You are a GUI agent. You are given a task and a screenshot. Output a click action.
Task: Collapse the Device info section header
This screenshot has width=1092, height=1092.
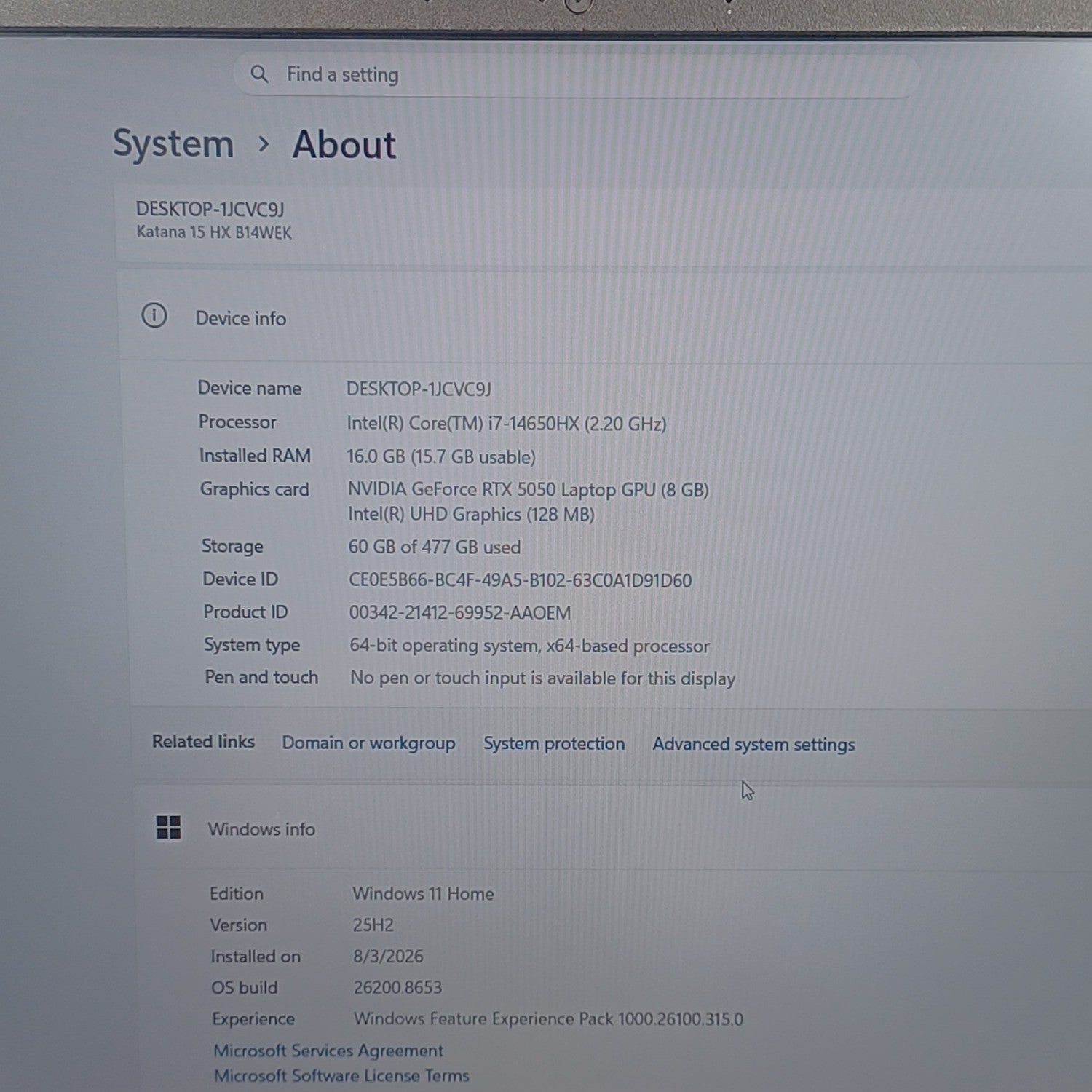coord(604,317)
